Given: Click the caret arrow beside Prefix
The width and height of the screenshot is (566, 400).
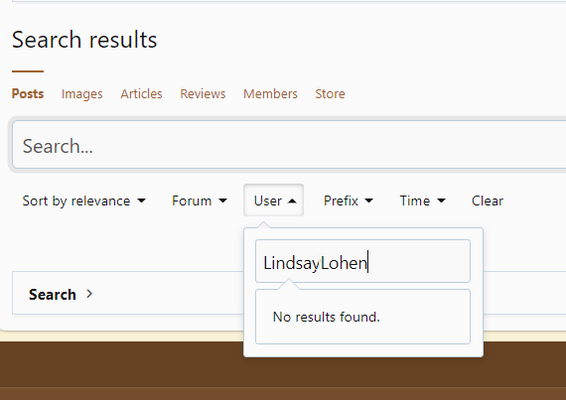Looking at the screenshot, I should point(369,201).
